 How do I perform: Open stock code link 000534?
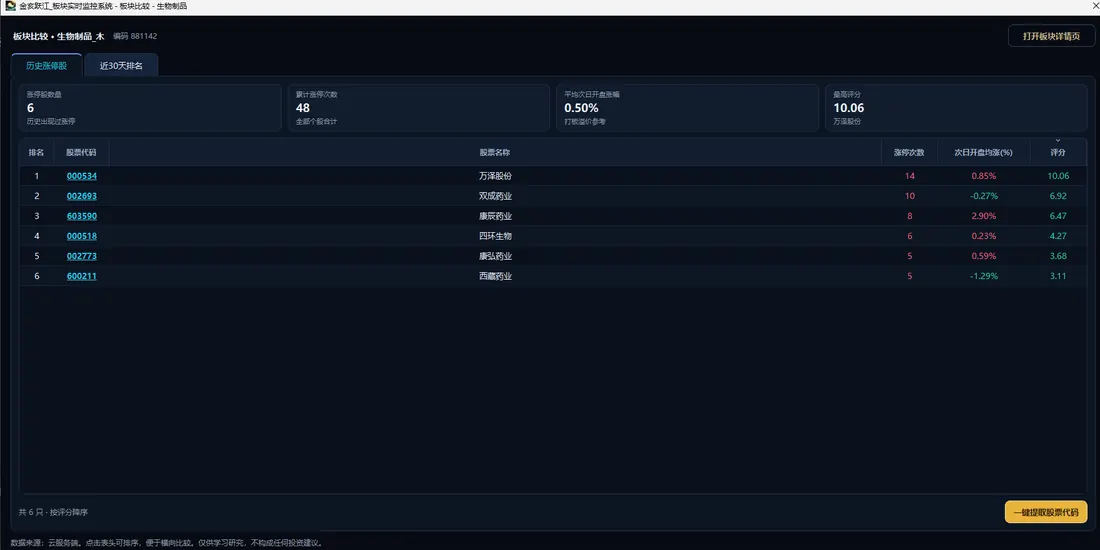pyautogui.click(x=81, y=176)
